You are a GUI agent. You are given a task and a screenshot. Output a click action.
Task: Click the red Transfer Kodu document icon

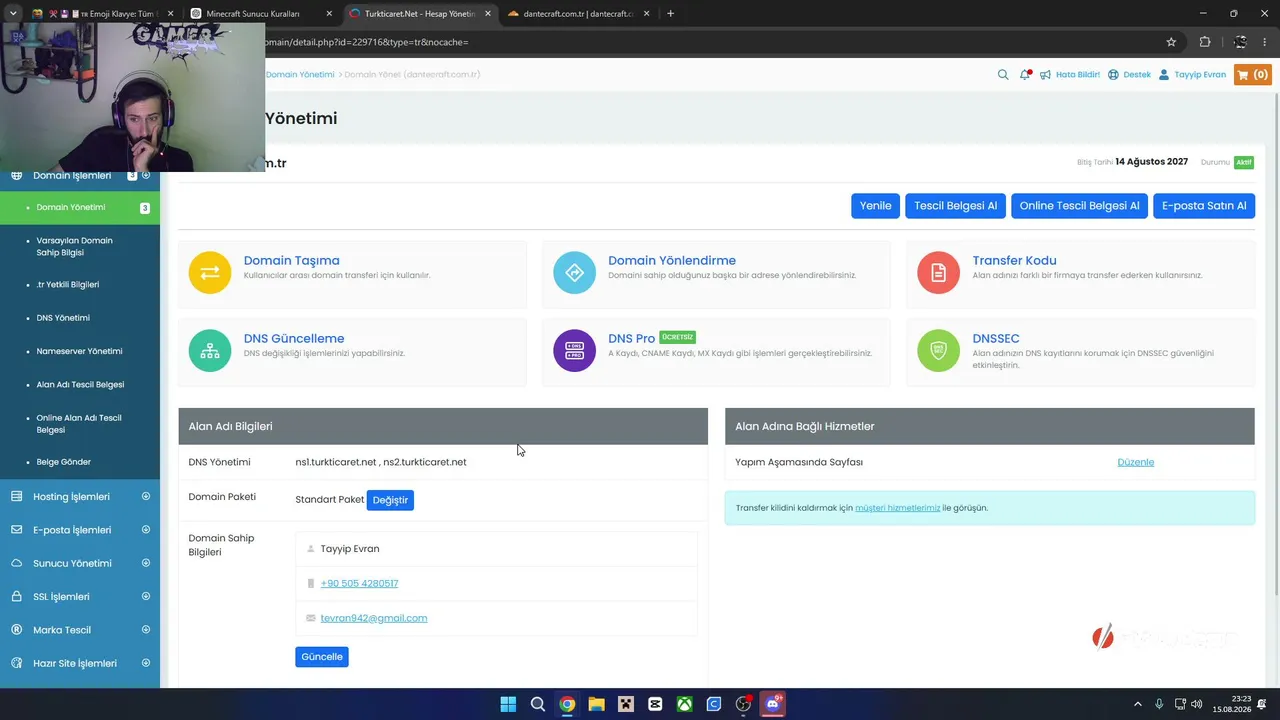tap(938, 273)
